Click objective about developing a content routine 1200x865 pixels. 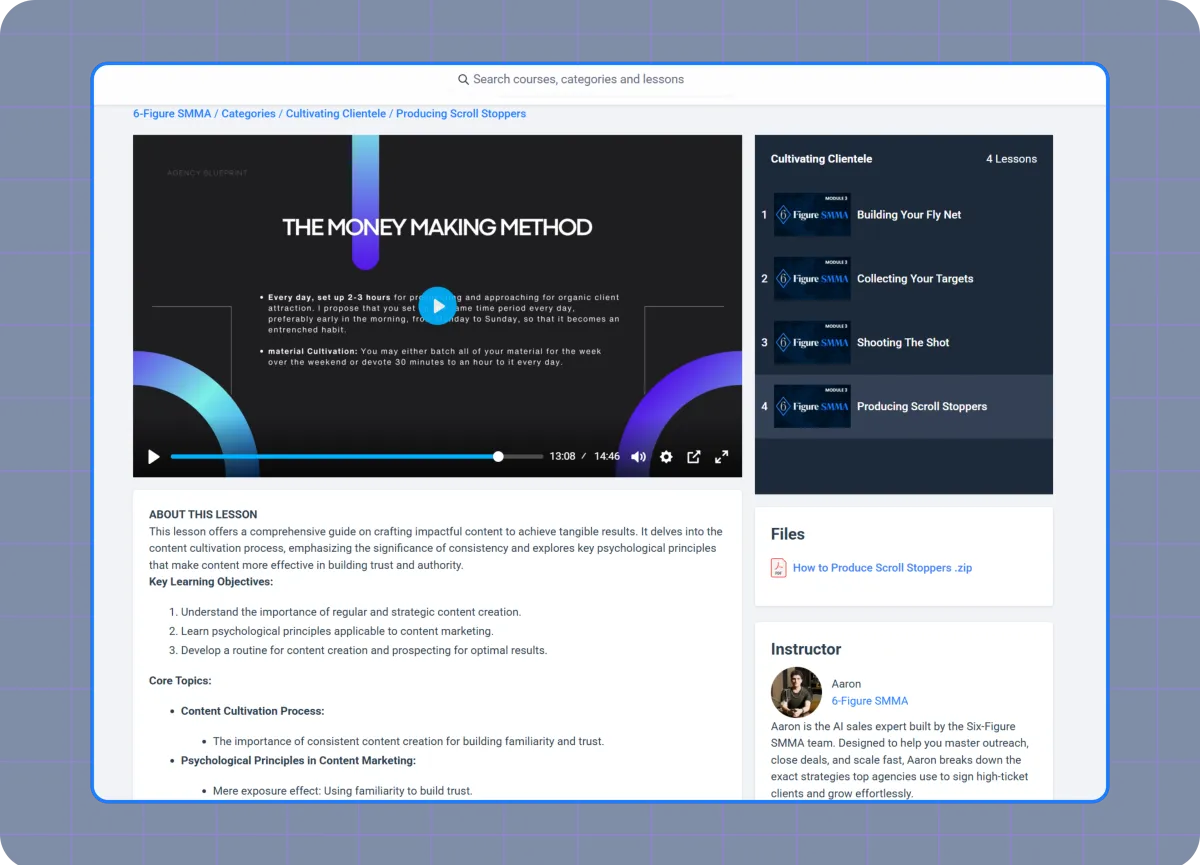coord(364,650)
